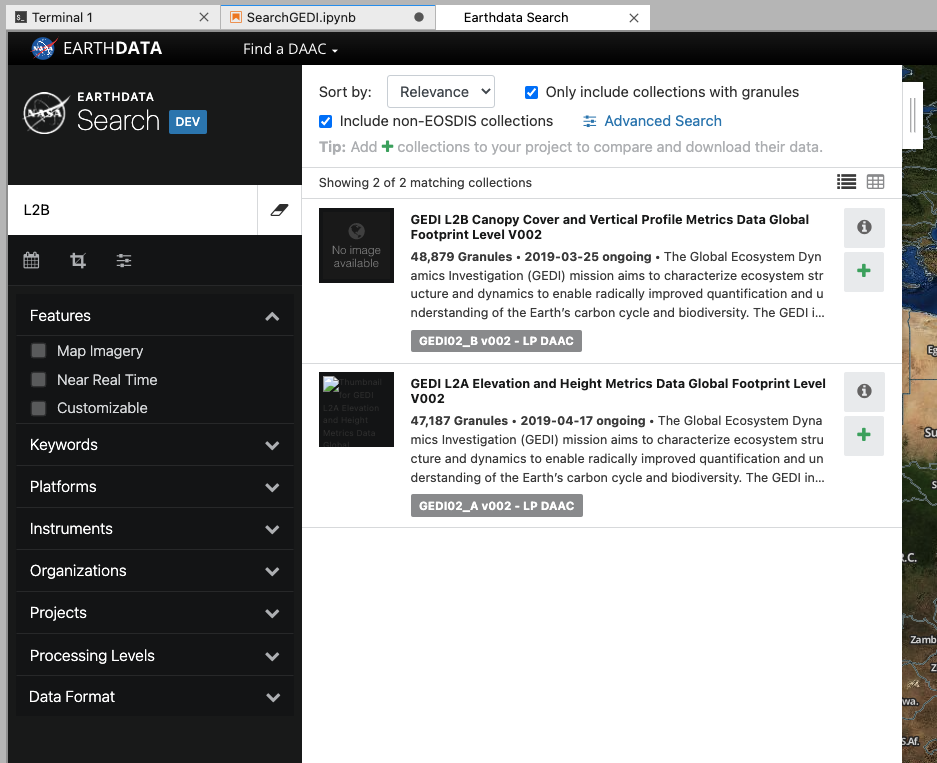937x763 pixels.
Task: Click GEDI02_B v002 - LP DAAC badge
Action: click(x=496, y=341)
